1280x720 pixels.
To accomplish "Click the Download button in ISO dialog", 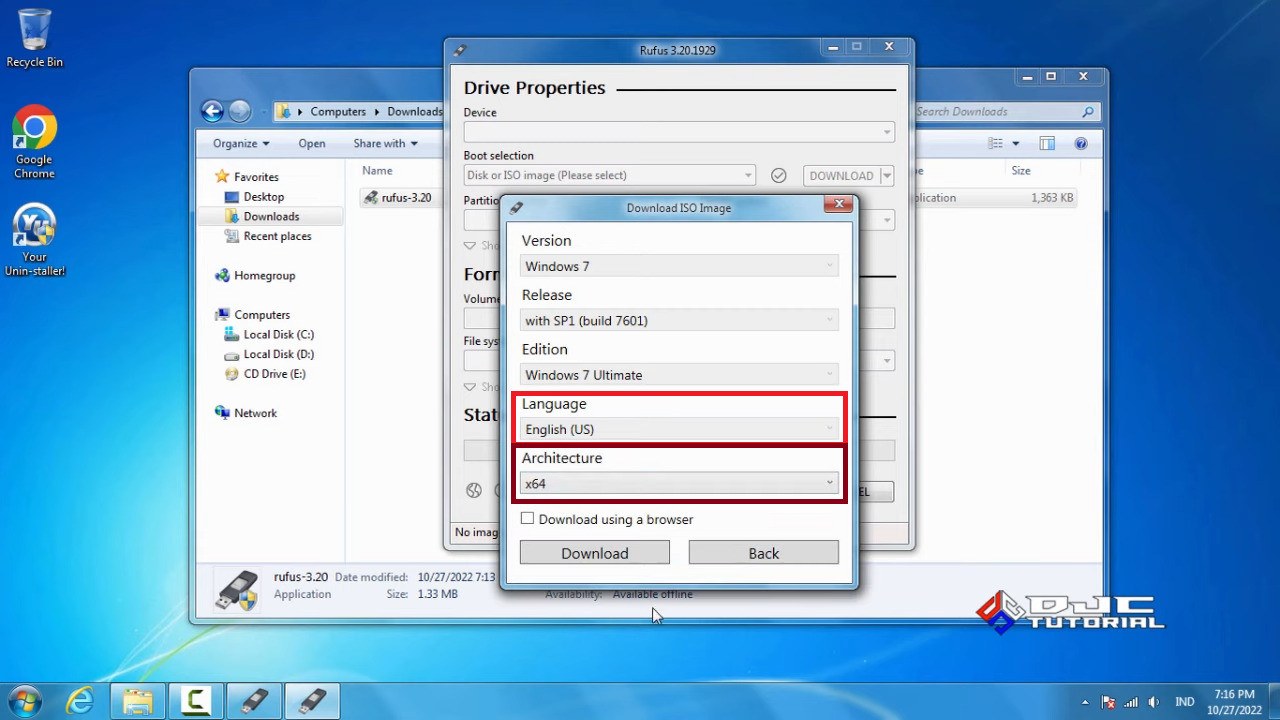I will (x=594, y=553).
